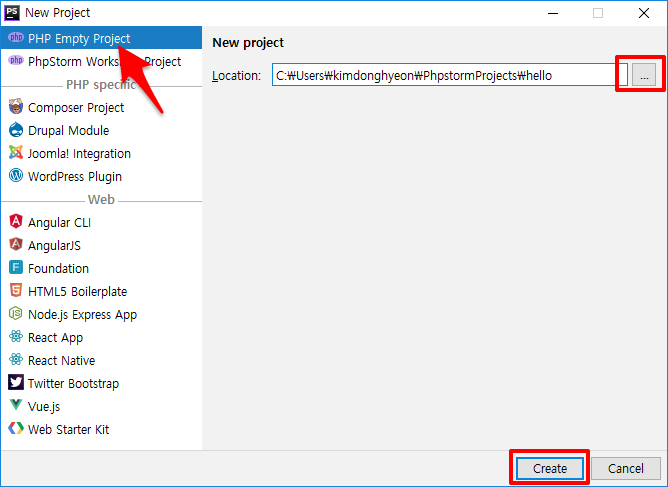Open folder browser with the ... button
The width and height of the screenshot is (668, 487).
(x=644, y=75)
